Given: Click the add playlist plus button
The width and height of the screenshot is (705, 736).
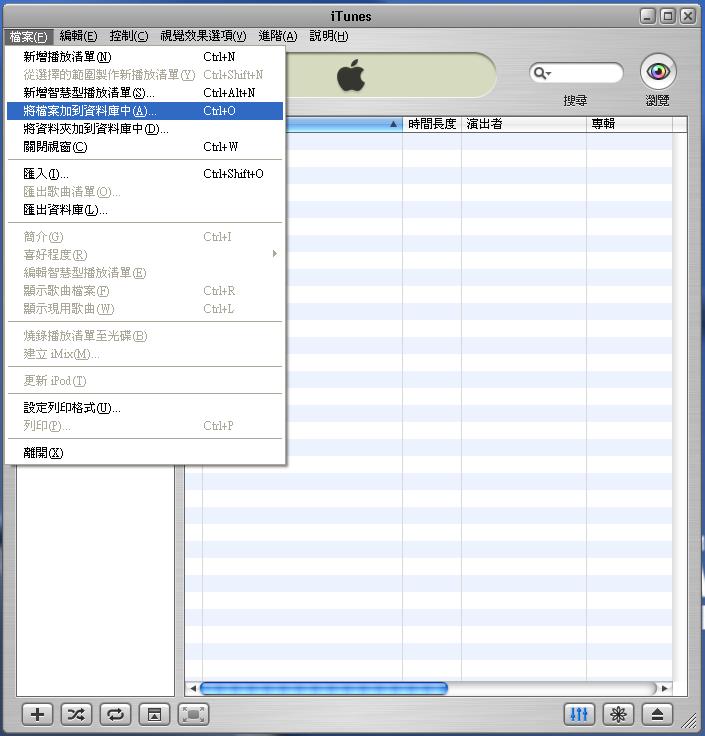Looking at the screenshot, I should [x=37, y=714].
